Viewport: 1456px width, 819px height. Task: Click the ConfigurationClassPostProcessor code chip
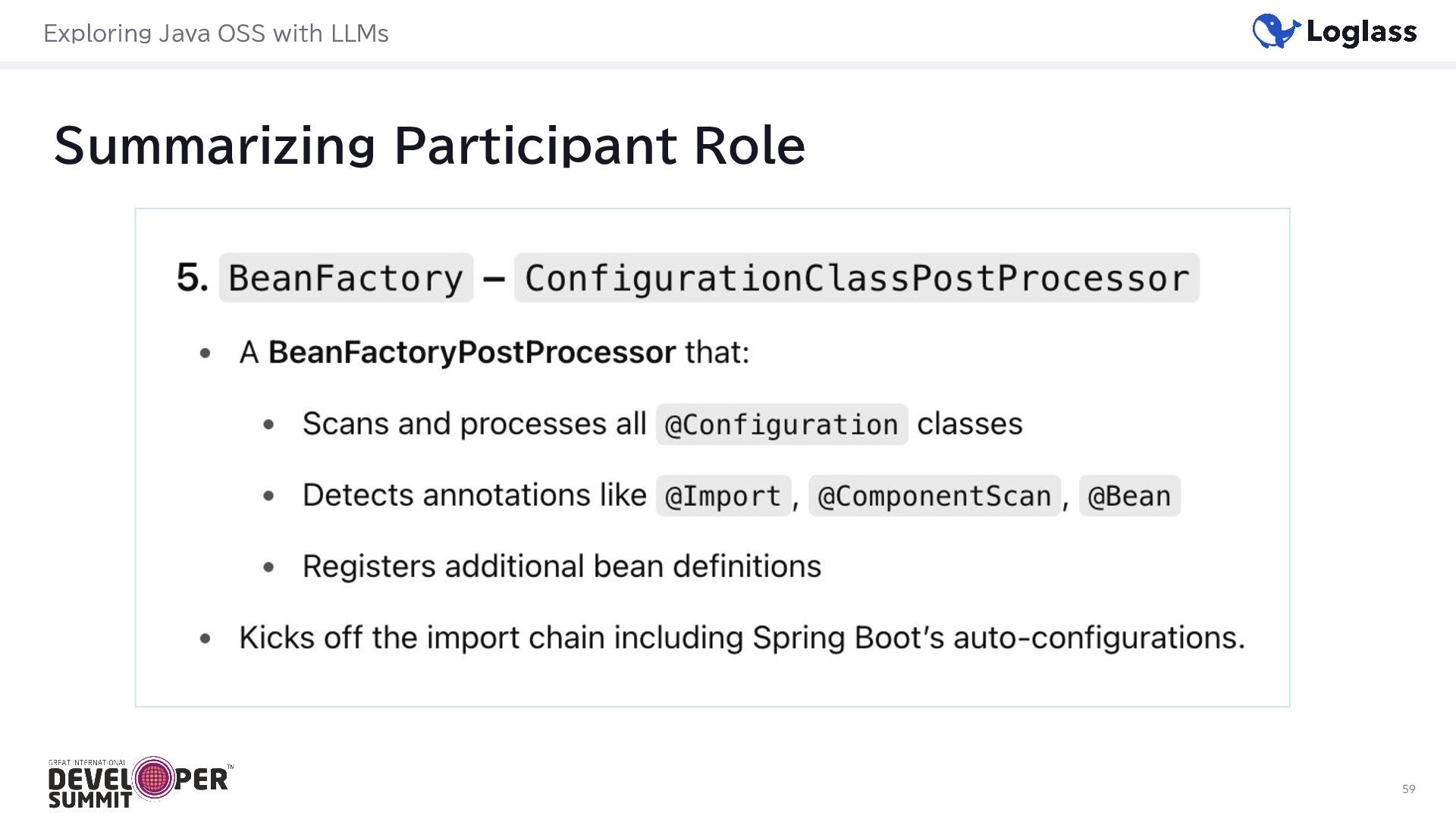(x=856, y=278)
